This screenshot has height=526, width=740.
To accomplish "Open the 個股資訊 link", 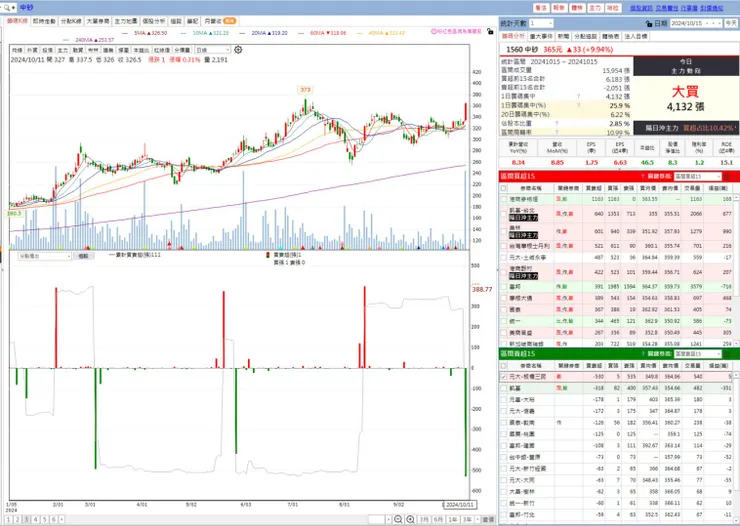I will pyautogui.click(x=641, y=8).
